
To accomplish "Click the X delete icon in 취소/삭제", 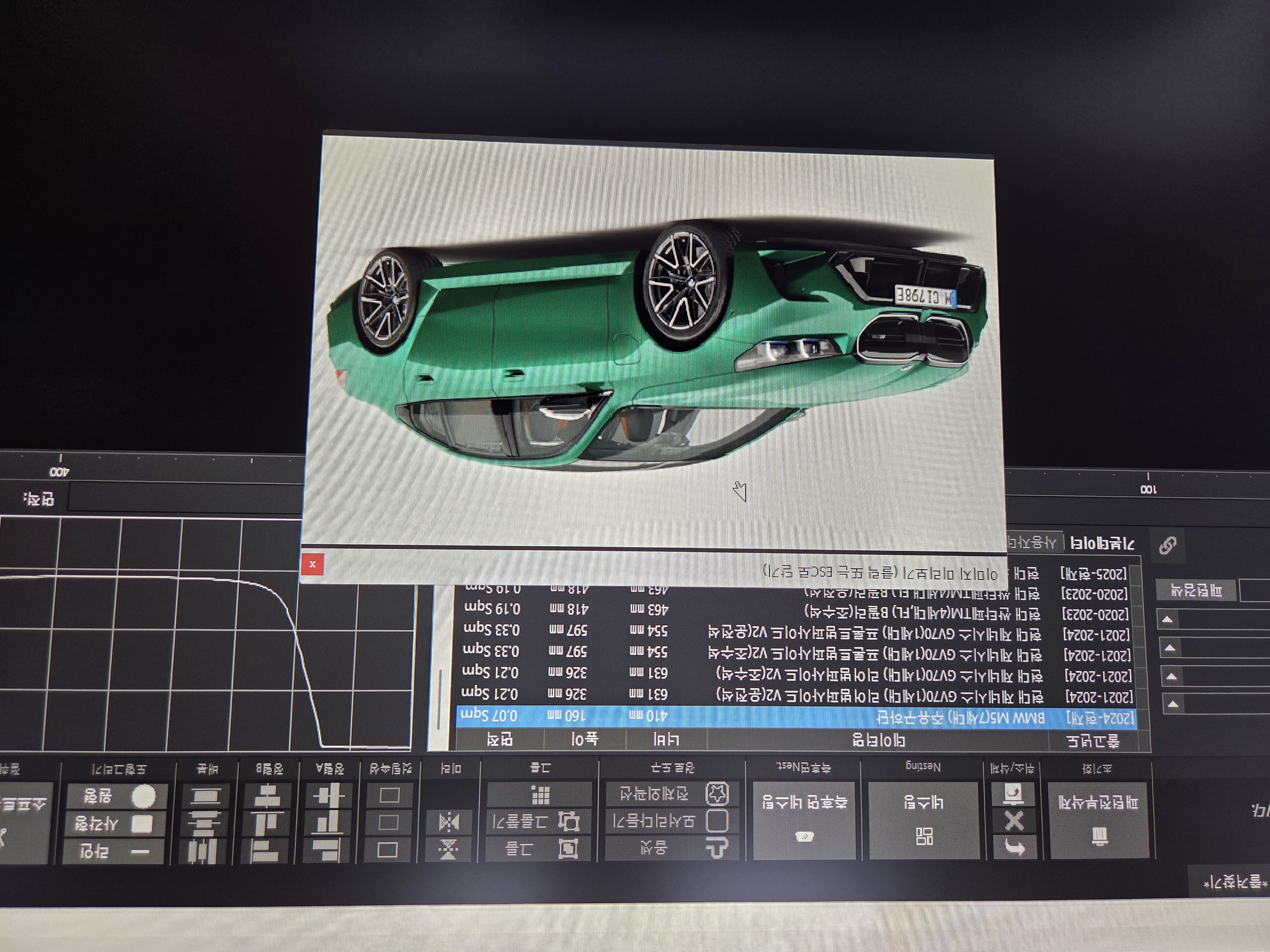I will 1014,821.
